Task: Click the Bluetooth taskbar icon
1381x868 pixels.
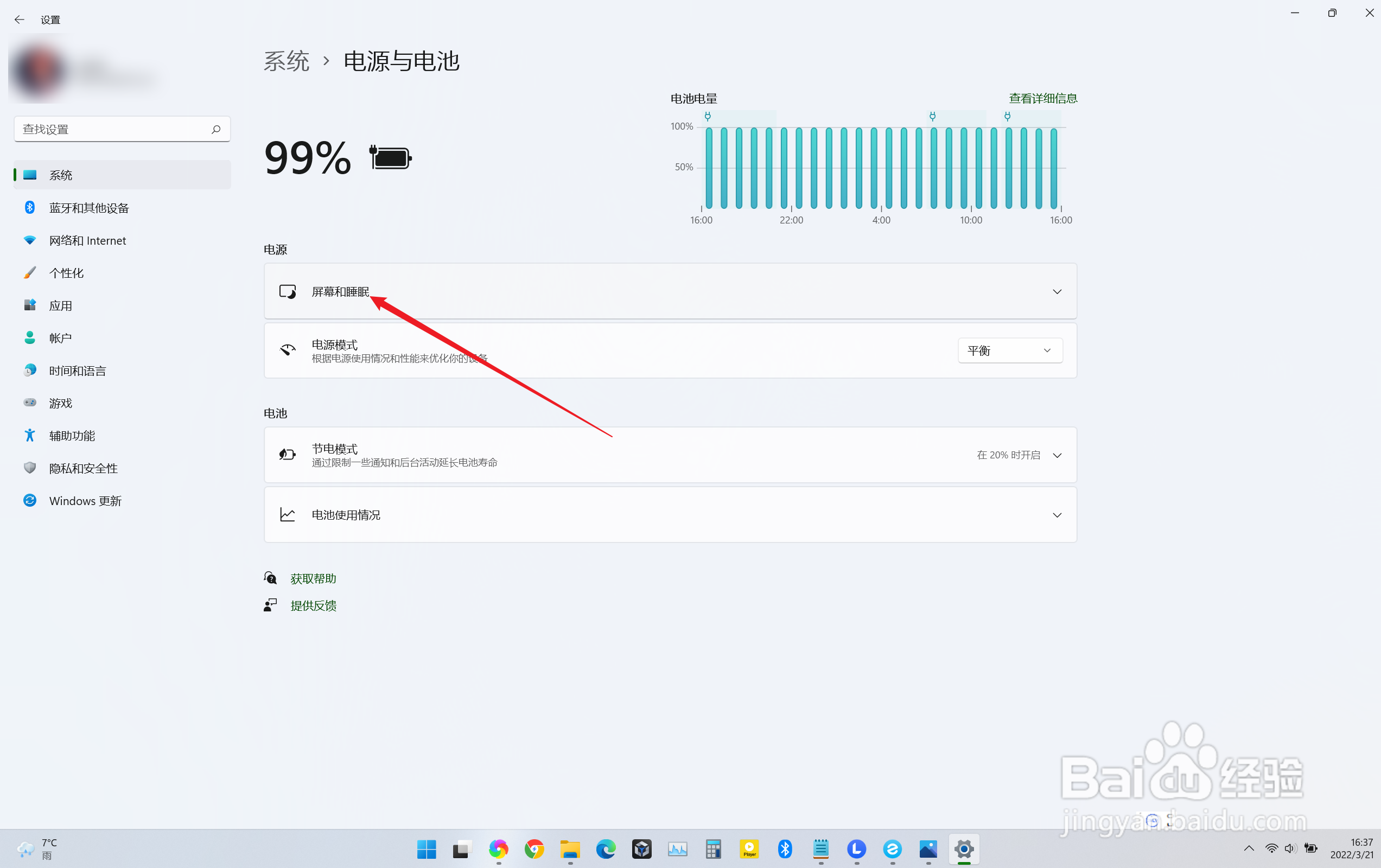Action: 785,848
